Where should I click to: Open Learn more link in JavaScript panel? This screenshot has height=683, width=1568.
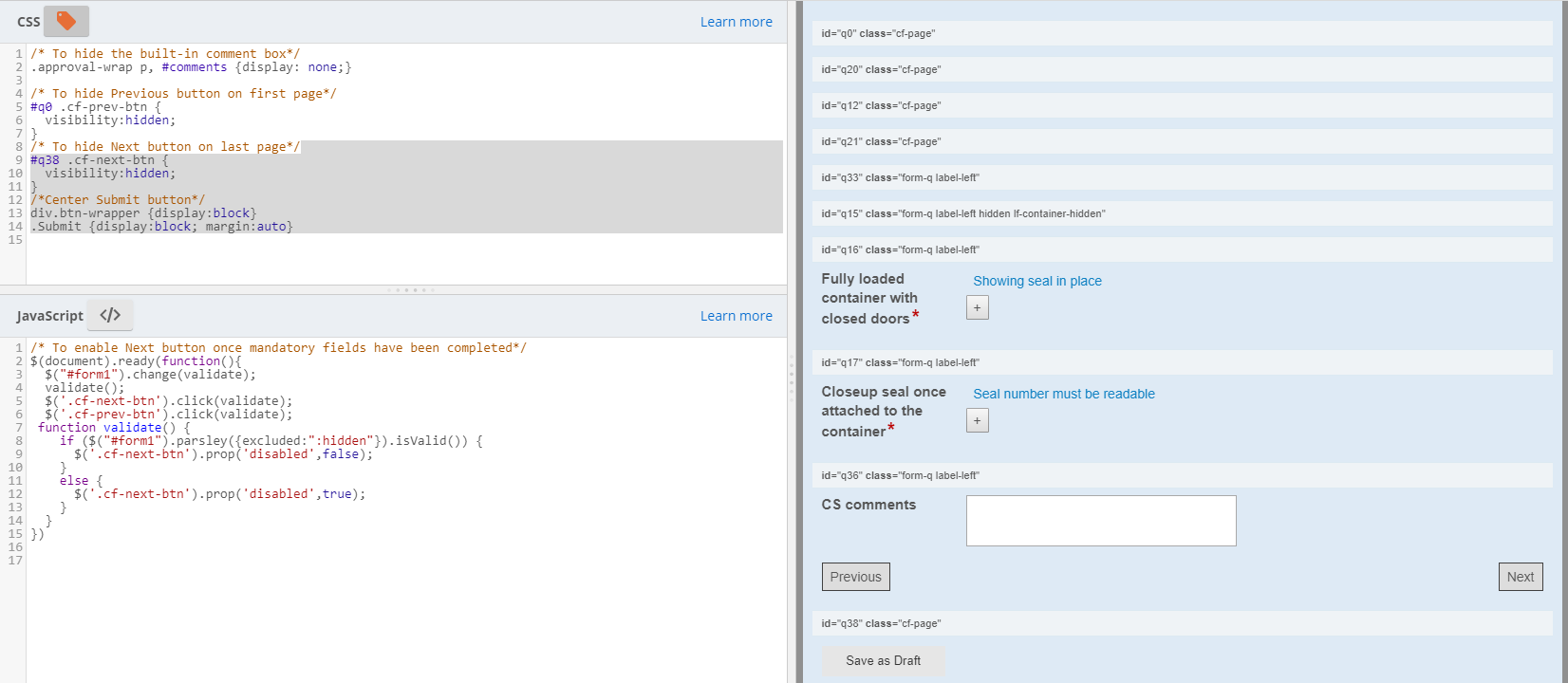(736, 316)
